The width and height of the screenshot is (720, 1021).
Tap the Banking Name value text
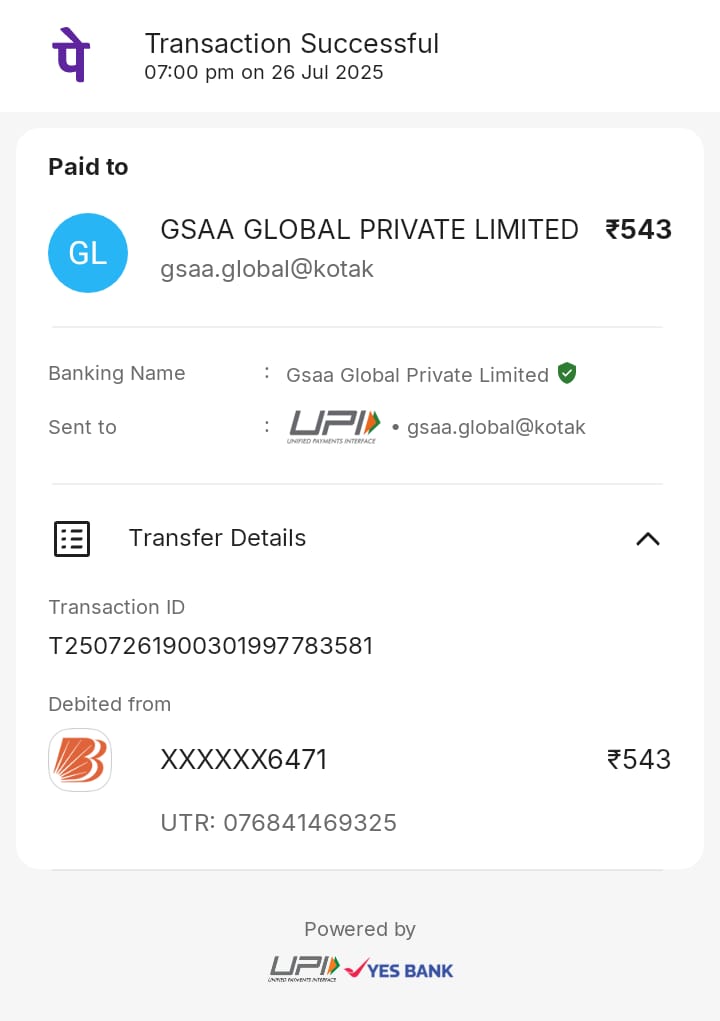click(417, 375)
